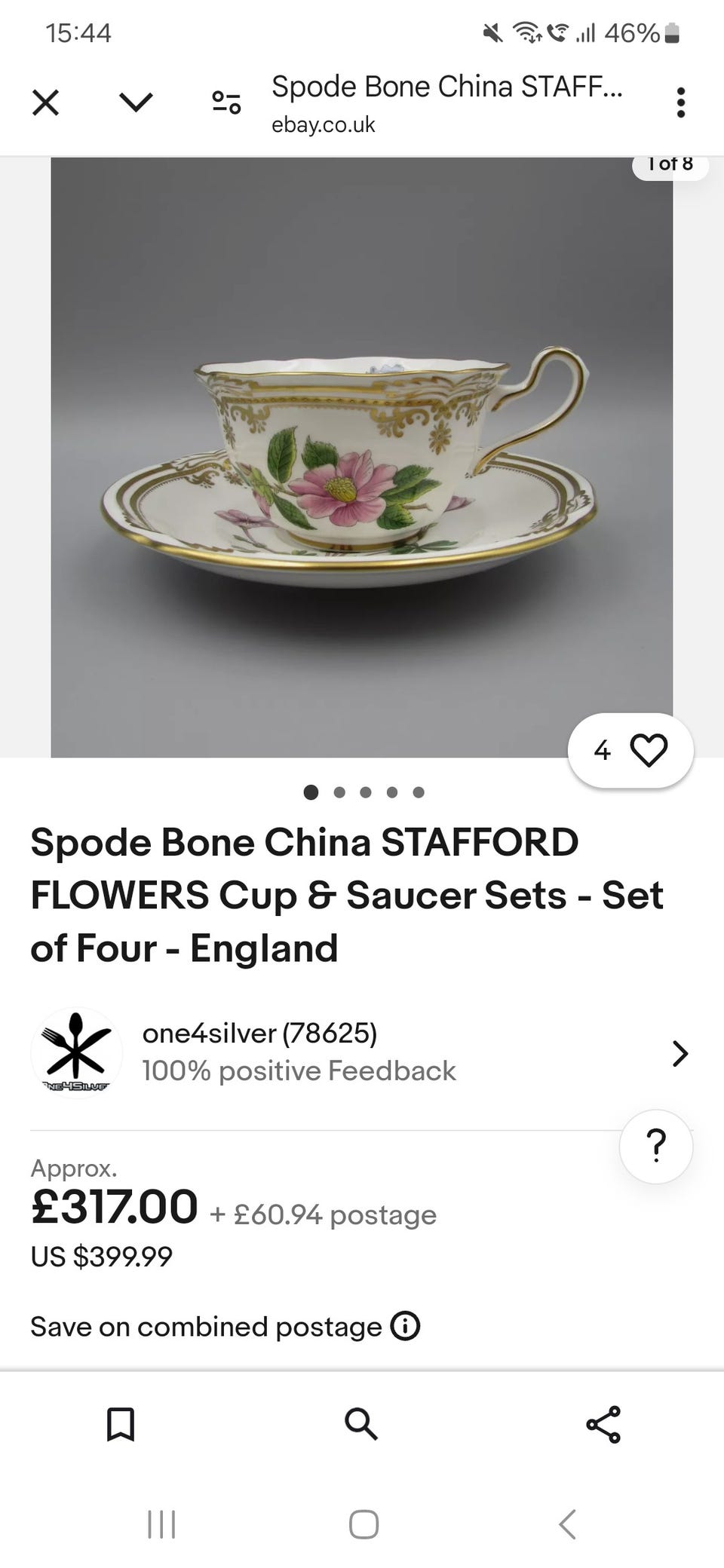
Task: Go back with Android back arrow
Action: [x=568, y=1524]
